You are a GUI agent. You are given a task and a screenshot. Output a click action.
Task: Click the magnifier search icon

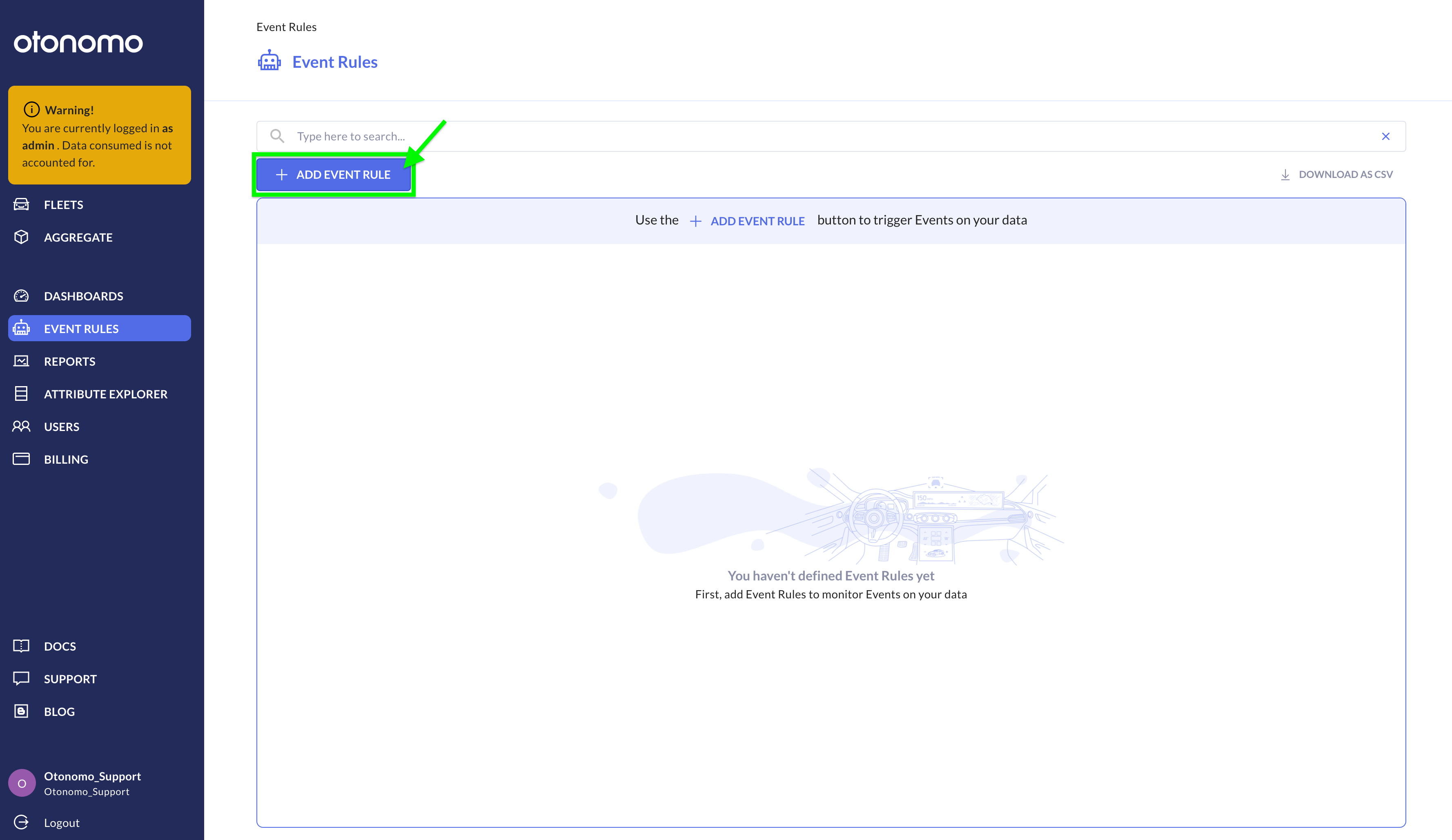click(x=277, y=136)
